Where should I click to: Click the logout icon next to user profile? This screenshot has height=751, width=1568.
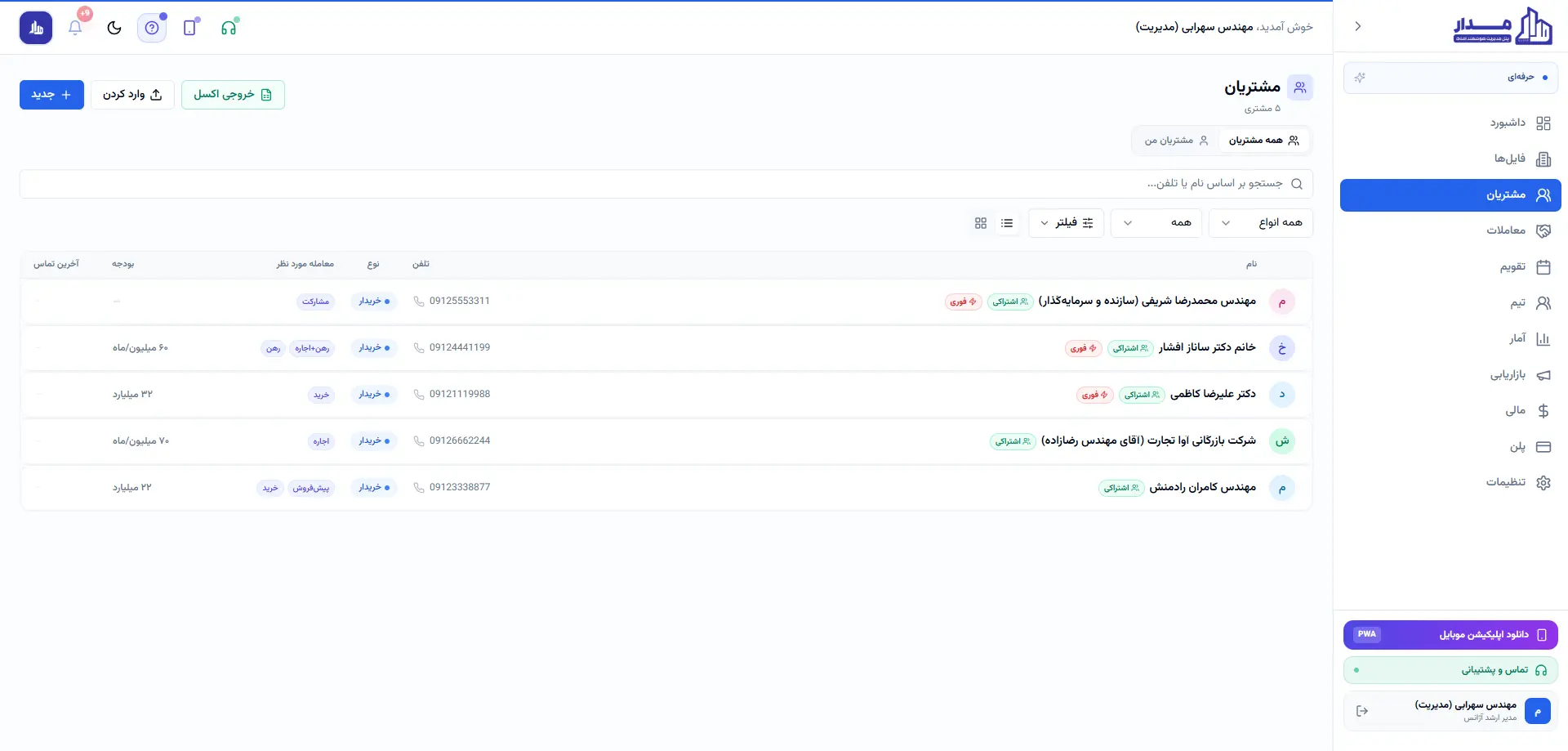1362,711
